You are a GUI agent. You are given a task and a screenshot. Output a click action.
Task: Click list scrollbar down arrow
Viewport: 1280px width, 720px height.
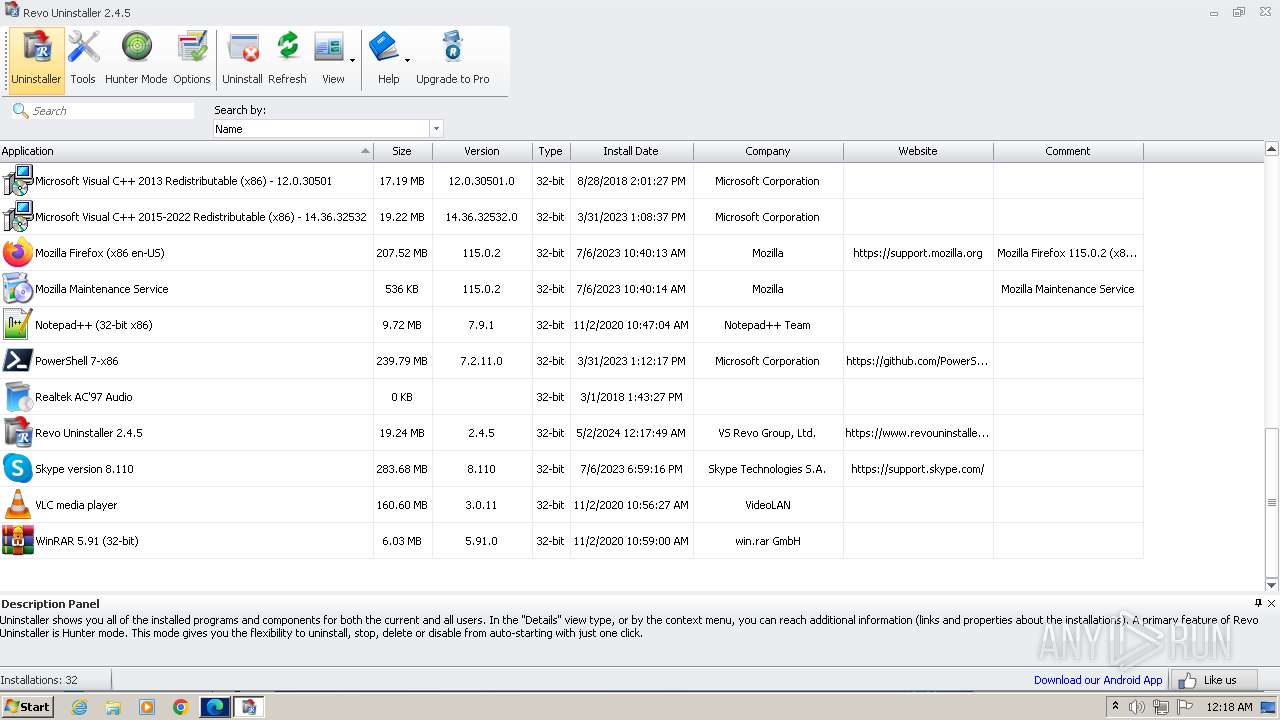coord(1272,585)
